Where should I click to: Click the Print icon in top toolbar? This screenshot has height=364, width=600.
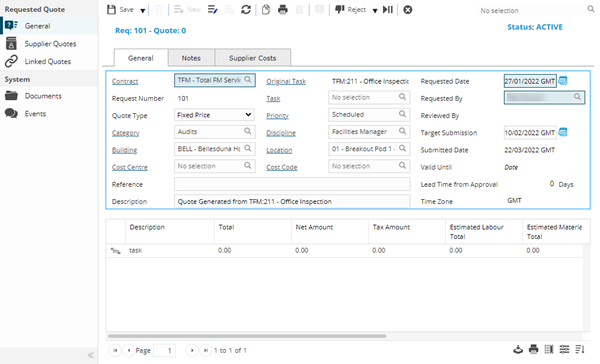[283, 10]
